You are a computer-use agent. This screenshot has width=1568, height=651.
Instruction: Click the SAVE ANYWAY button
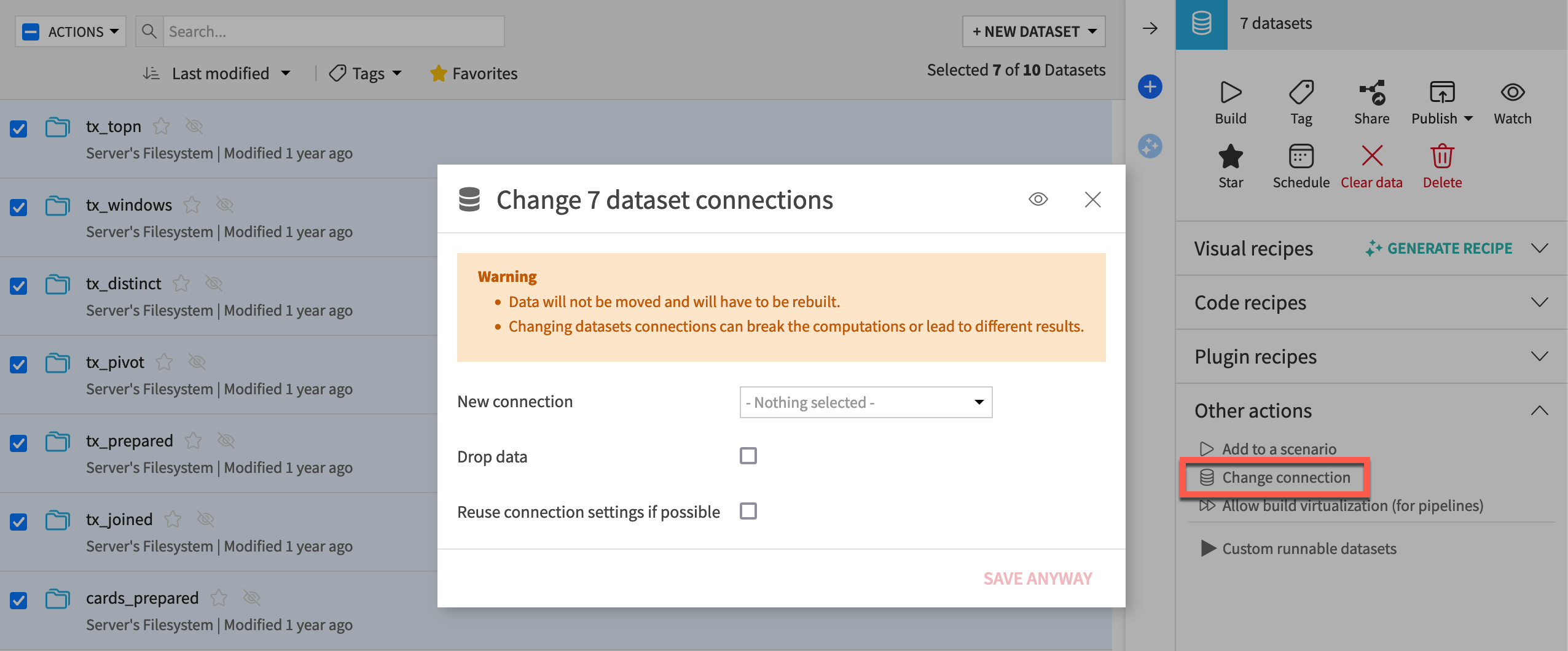[x=1038, y=577]
